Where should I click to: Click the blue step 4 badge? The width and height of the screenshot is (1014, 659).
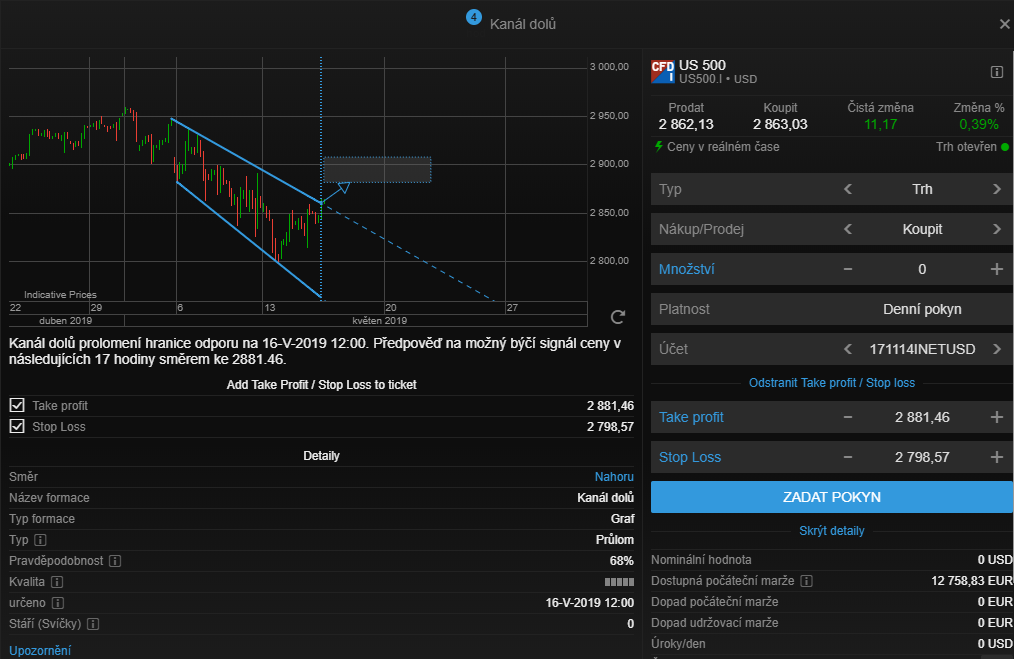pos(474,17)
